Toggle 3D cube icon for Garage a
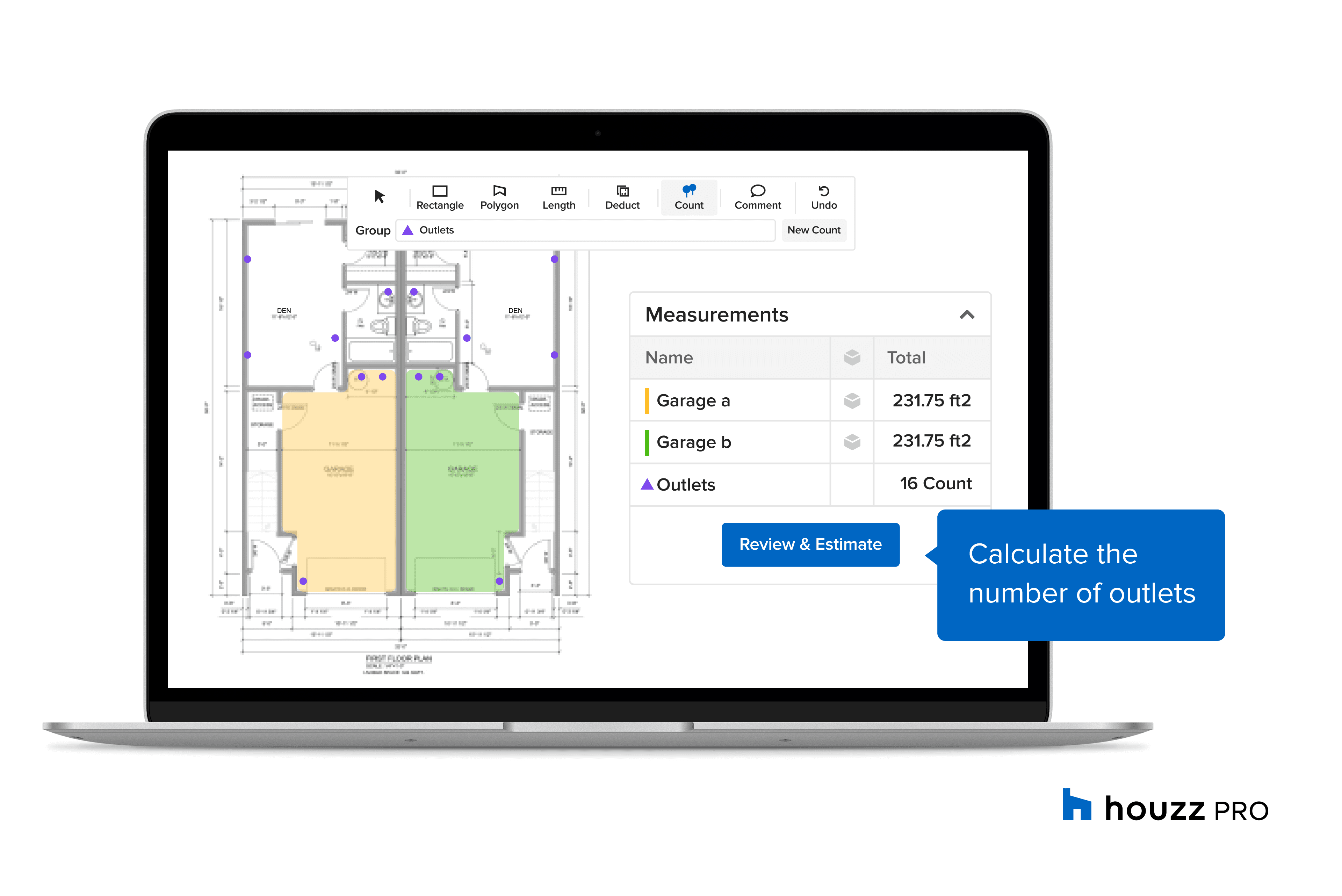This screenshot has height=896, width=1342. pyautogui.click(x=852, y=400)
